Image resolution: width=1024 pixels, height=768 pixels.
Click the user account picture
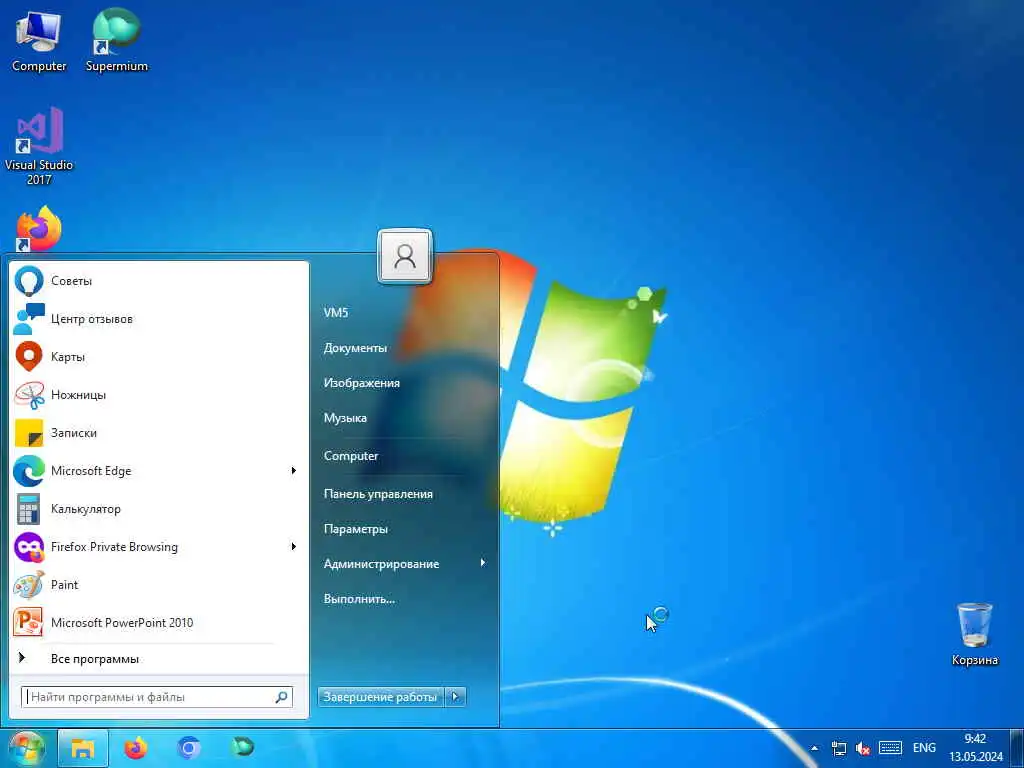(x=405, y=257)
